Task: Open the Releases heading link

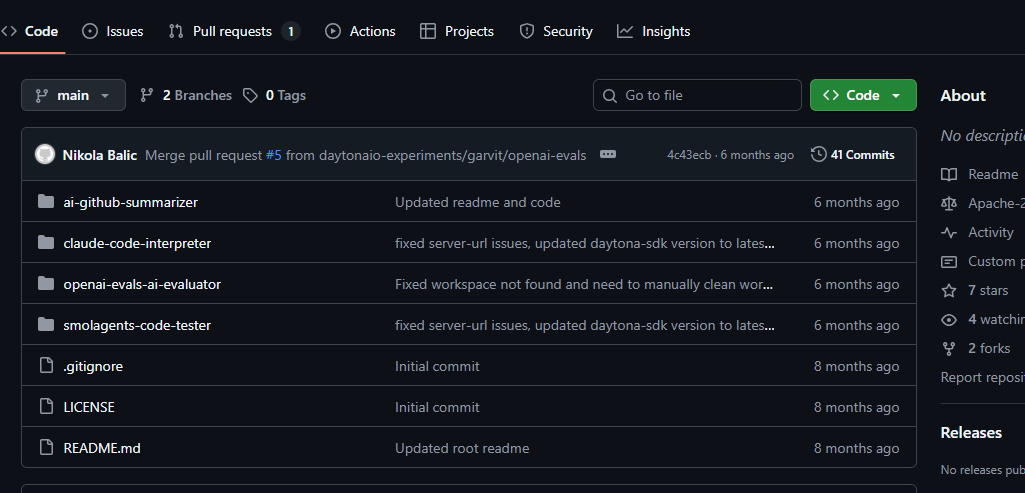Action: click(971, 433)
